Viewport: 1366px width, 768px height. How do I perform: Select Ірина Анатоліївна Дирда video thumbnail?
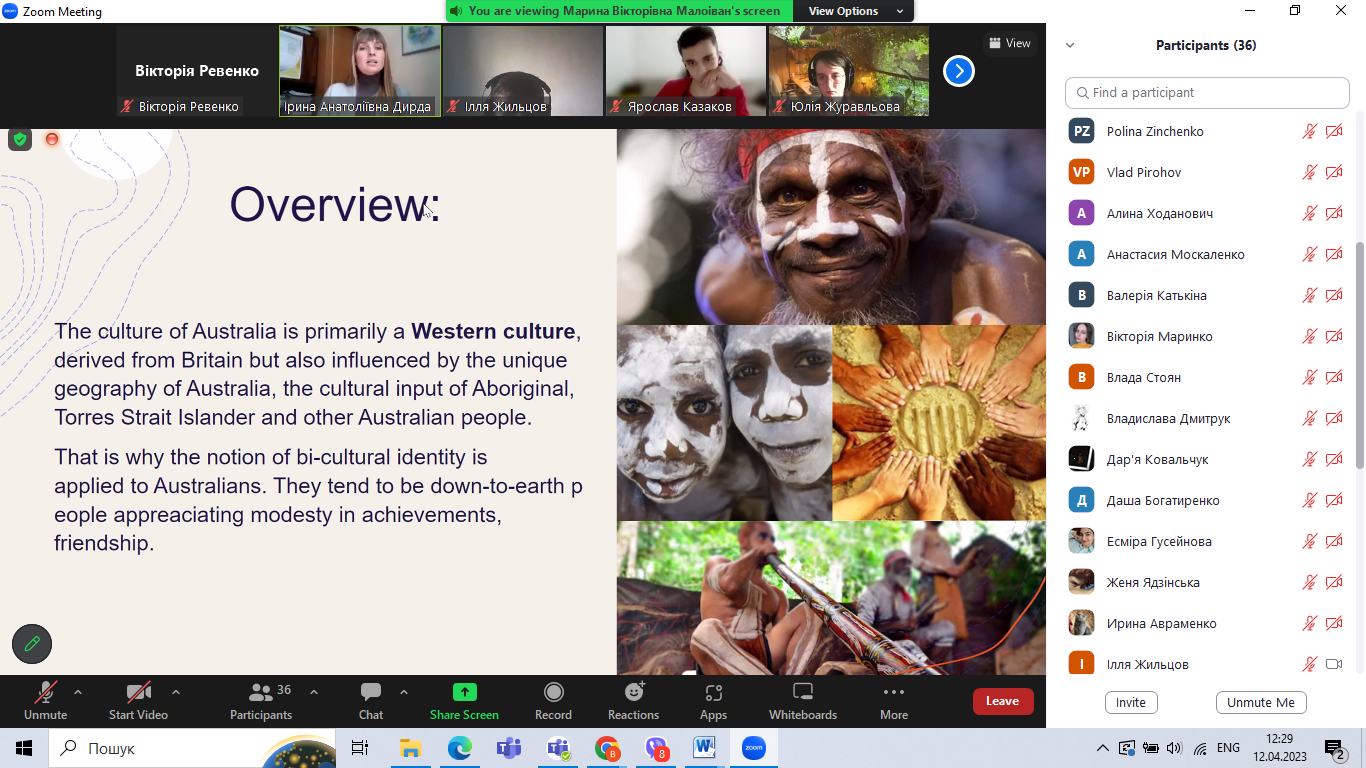(360, 71)
